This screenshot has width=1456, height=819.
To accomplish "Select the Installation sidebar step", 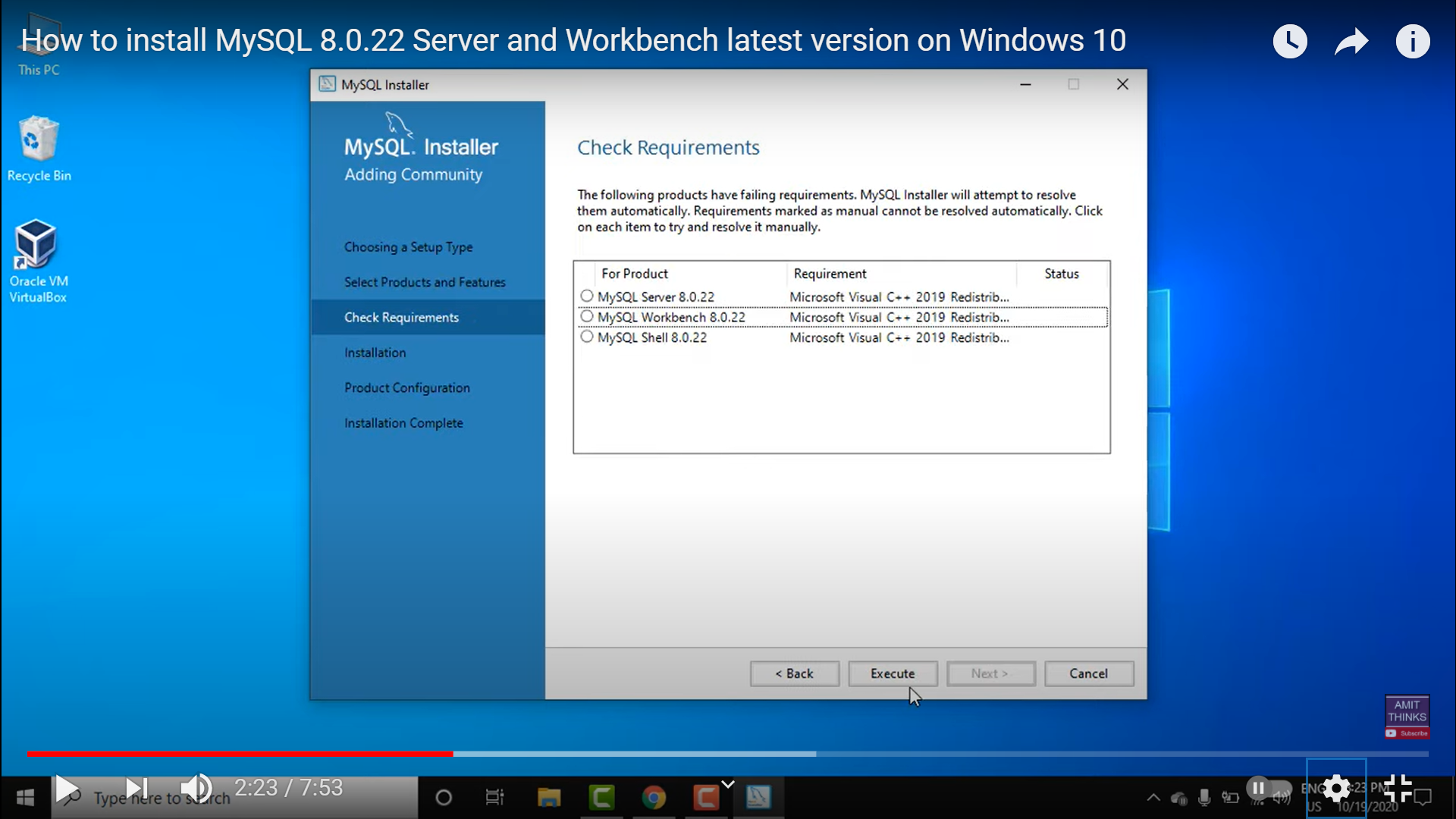I will 375,353.
